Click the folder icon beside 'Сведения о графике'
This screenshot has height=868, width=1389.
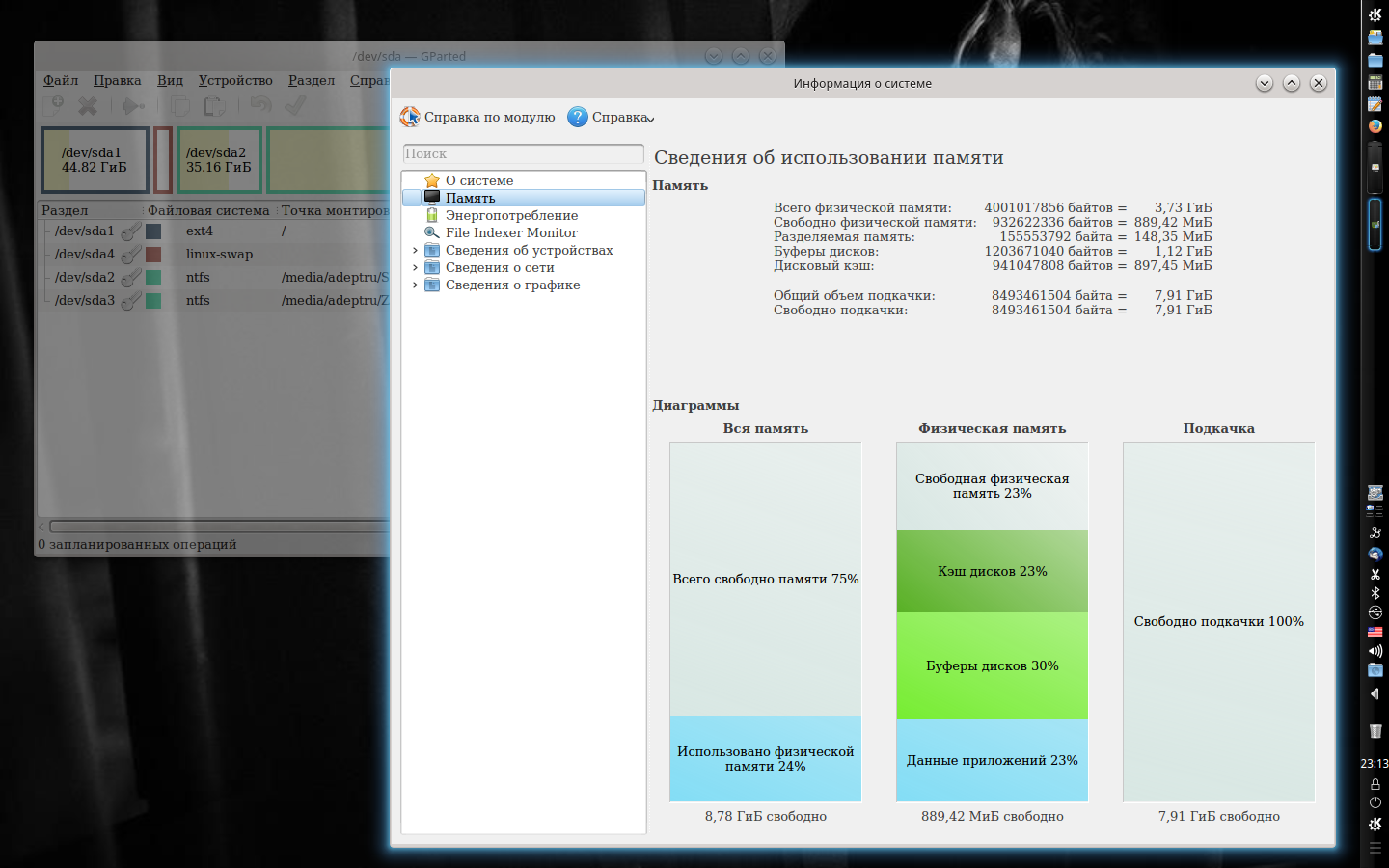pos(432,285)
